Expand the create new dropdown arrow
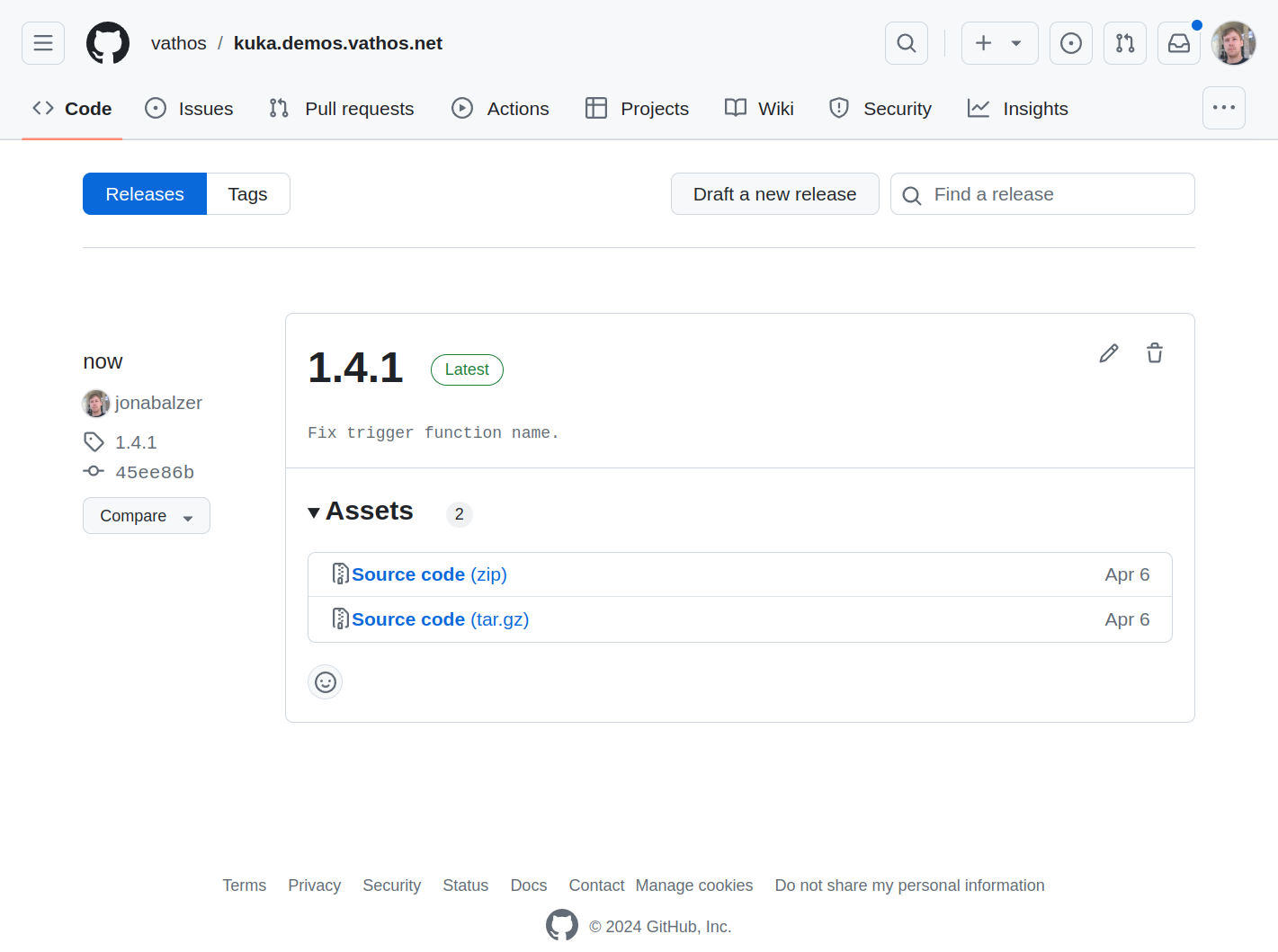The width and height of the screenshot is (1278, 952). pos(1015,42)
